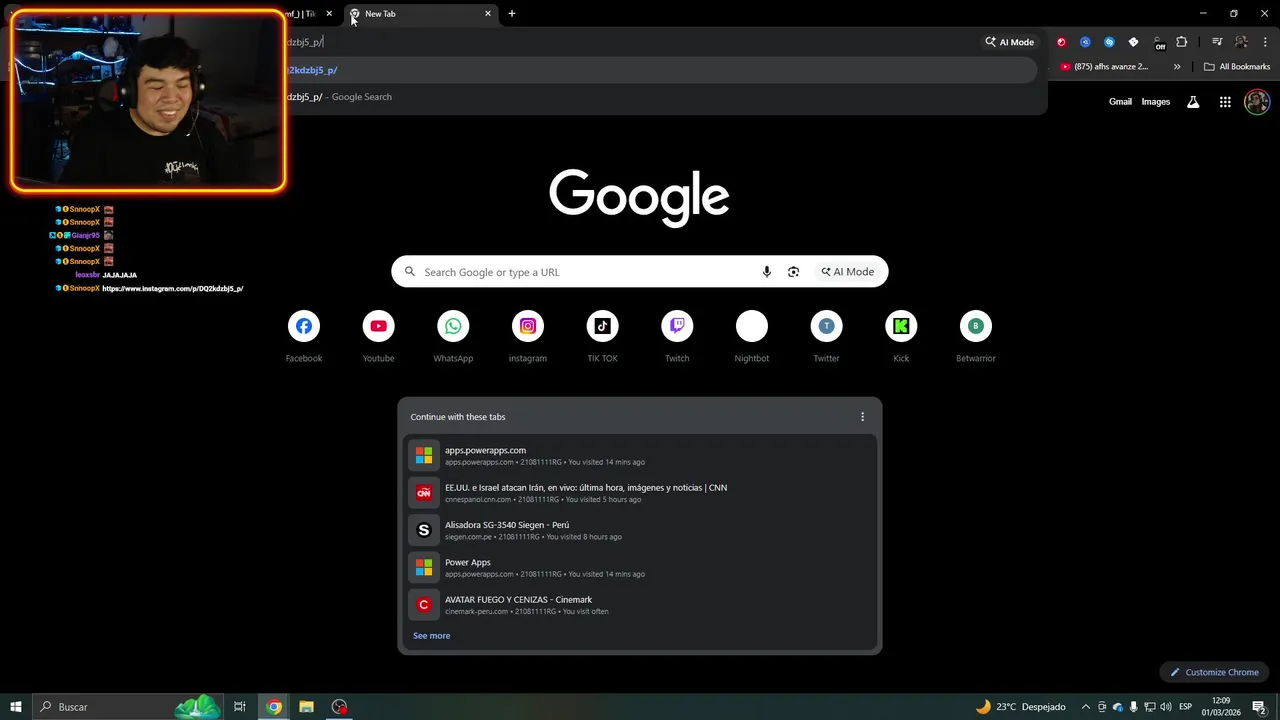The image size is (1280, 720).
Task: Open Google apps grid
Action: (1225, 102)
